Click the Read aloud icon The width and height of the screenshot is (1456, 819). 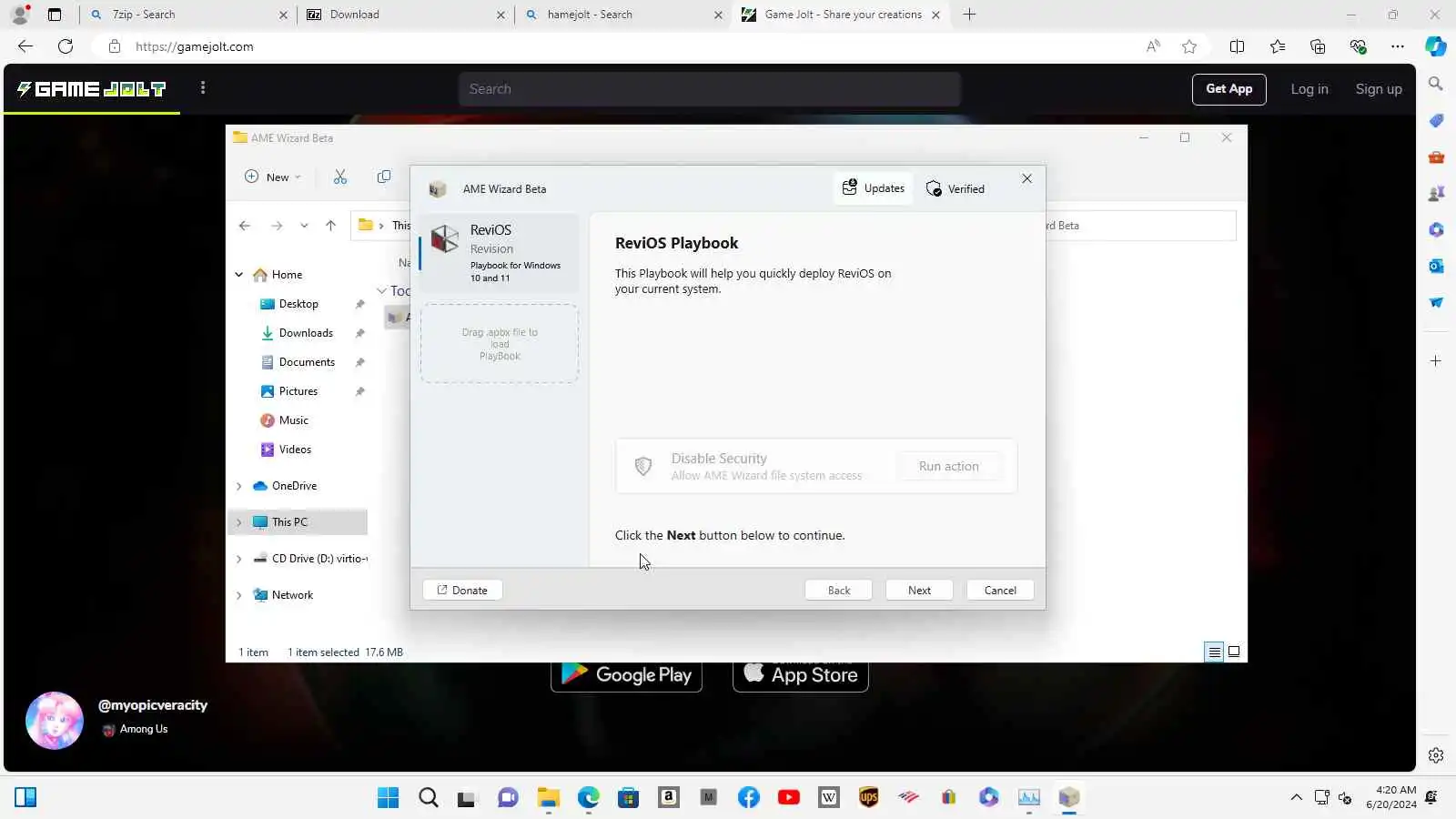1153,46
